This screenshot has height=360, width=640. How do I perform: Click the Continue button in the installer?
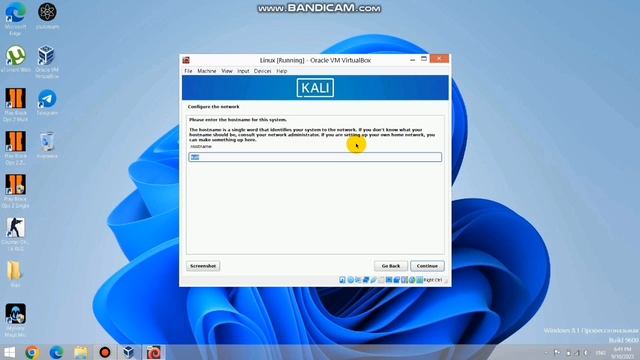tap(427, 266)
